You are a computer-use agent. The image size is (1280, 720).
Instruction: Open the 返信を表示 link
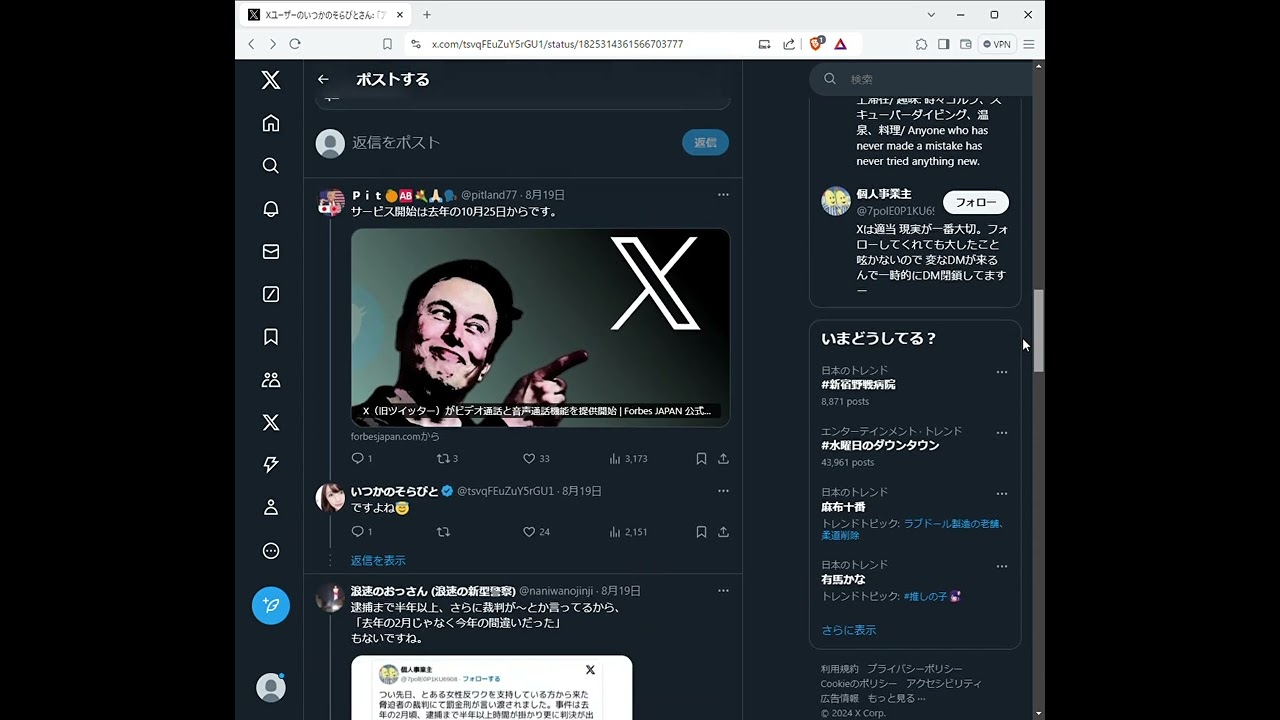378,561
